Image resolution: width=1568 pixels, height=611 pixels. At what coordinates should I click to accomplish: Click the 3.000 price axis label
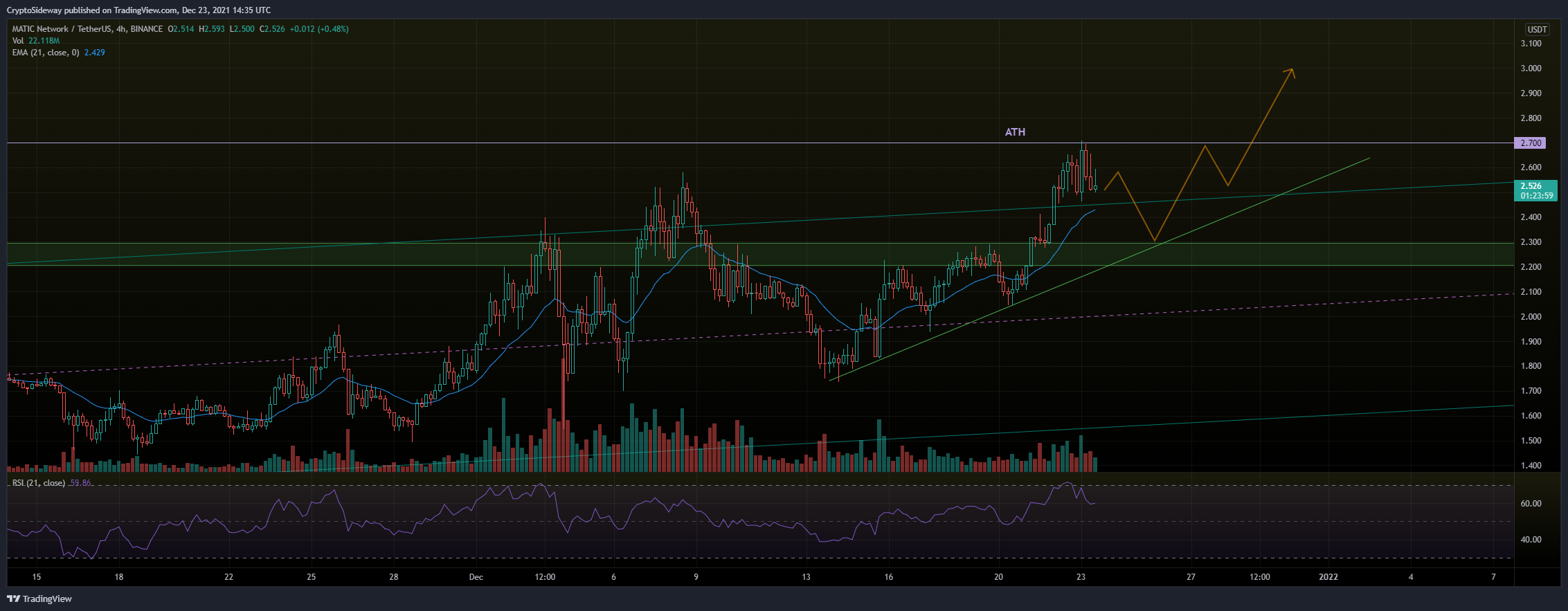pos(1531,69)
